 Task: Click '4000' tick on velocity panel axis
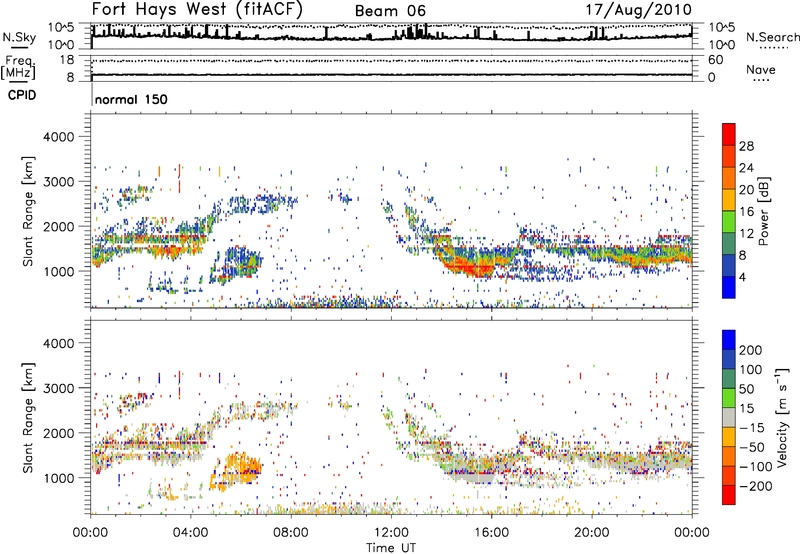click(58, 343)
